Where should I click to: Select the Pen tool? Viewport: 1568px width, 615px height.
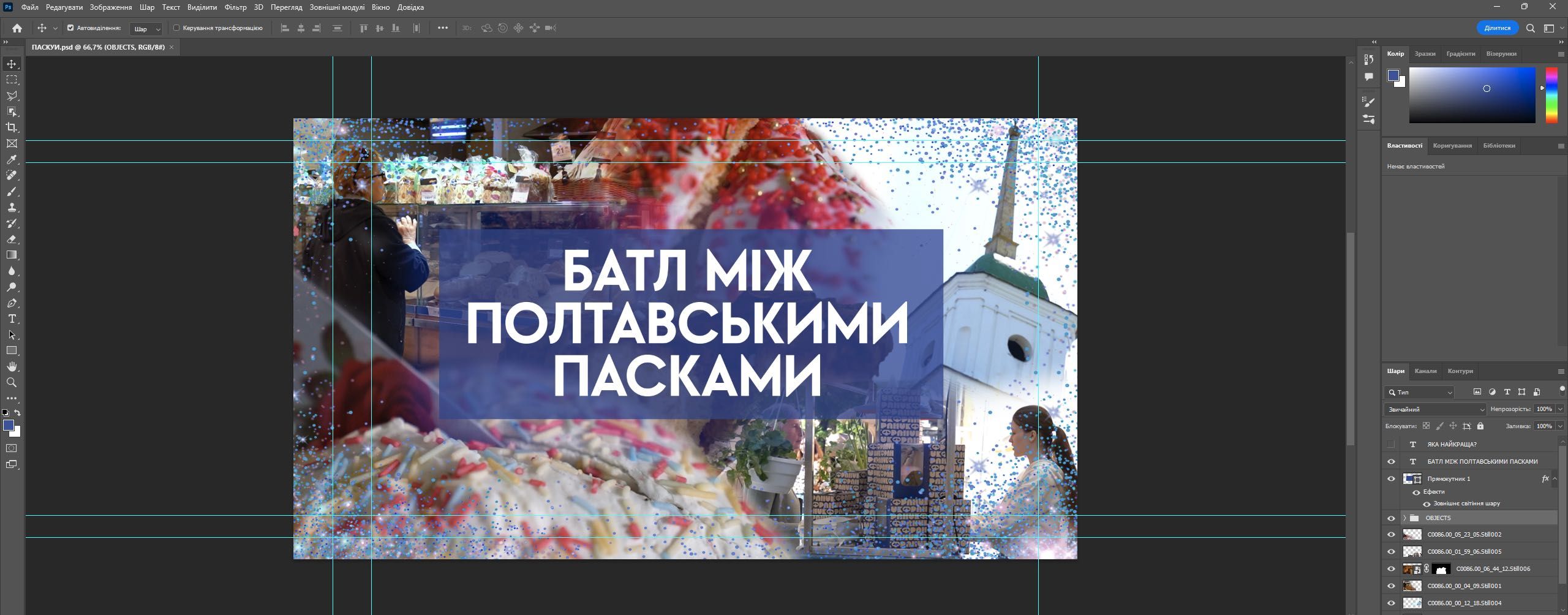12,303
